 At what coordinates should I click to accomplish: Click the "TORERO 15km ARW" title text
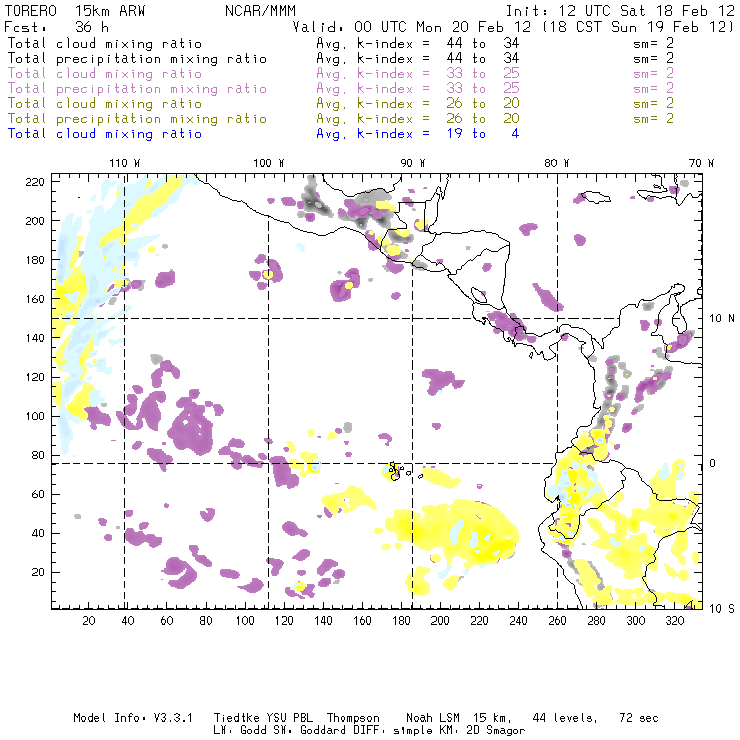(75, 11)
